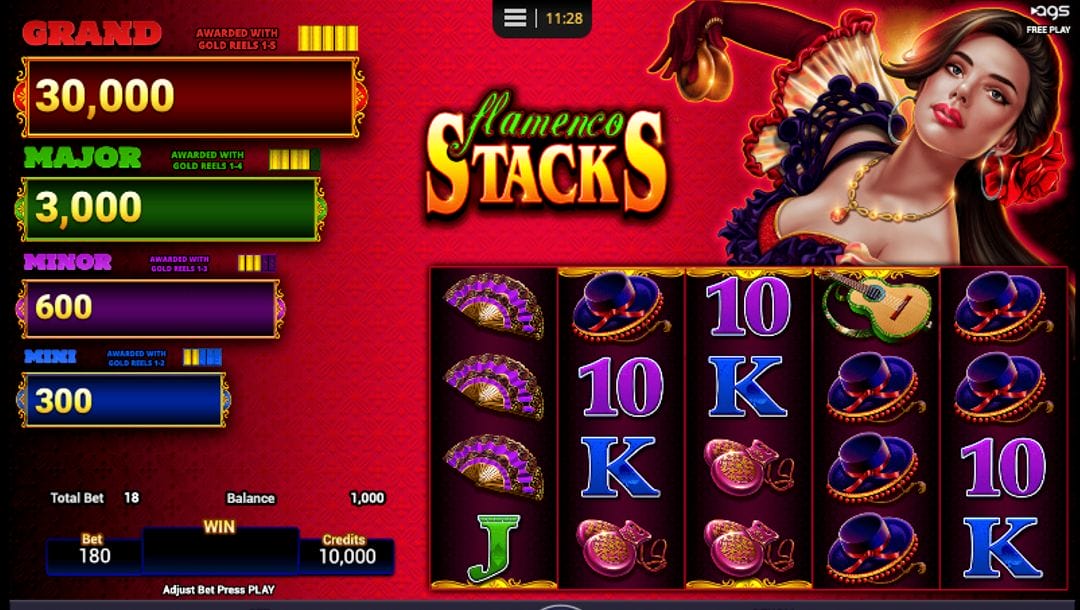Click the AGS logo icon
This screenshot has height=610, width=1080.
click(x=1048, y=12)
